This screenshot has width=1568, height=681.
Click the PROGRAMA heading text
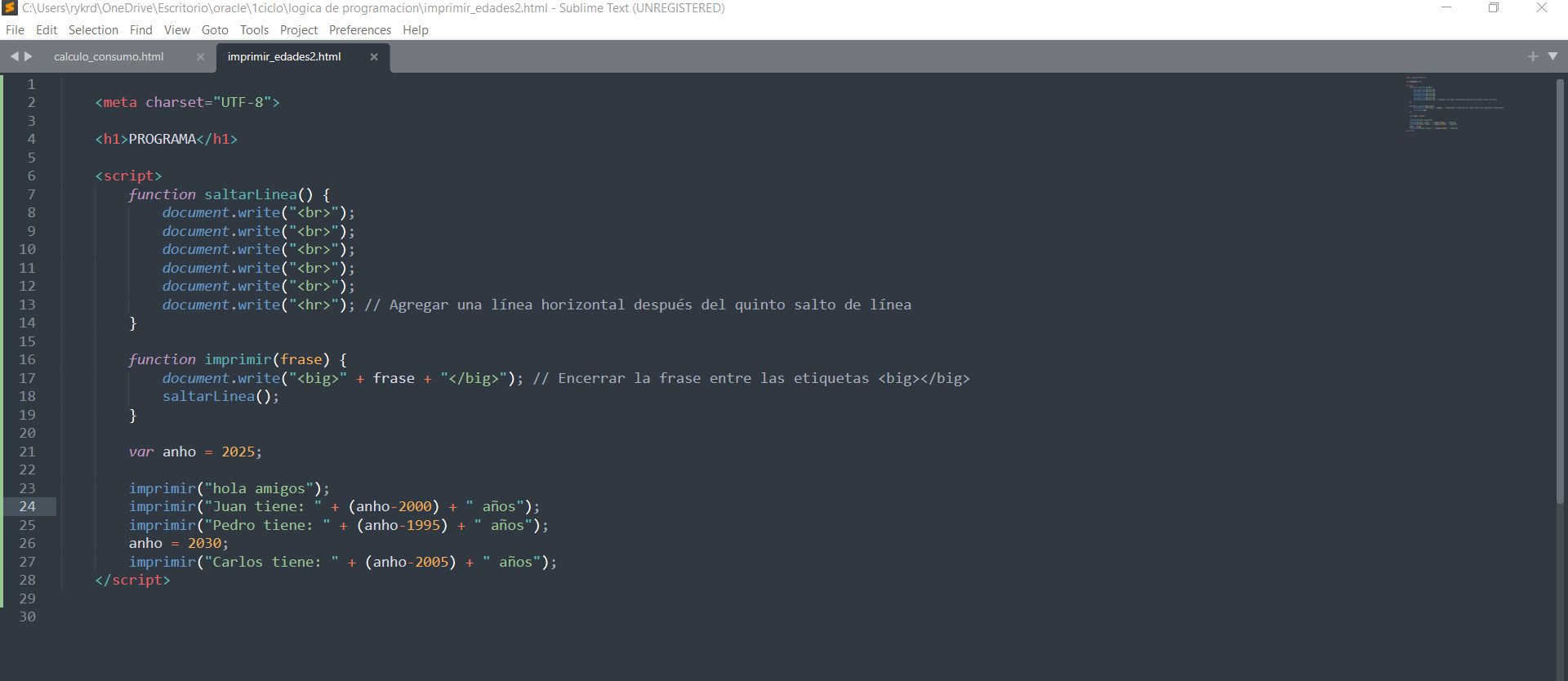163,140
